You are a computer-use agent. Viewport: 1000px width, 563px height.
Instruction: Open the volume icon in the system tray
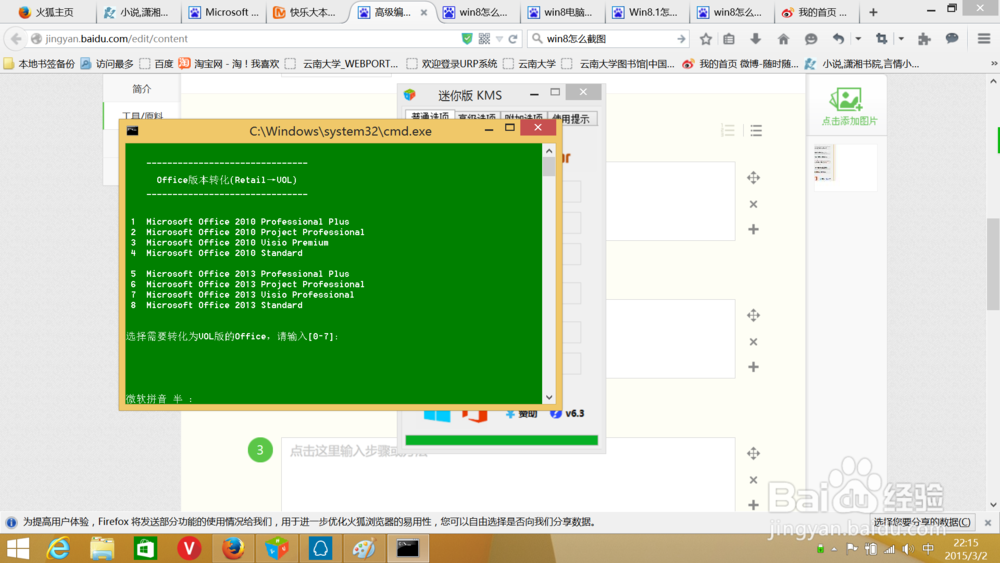[x=908, y=549]
